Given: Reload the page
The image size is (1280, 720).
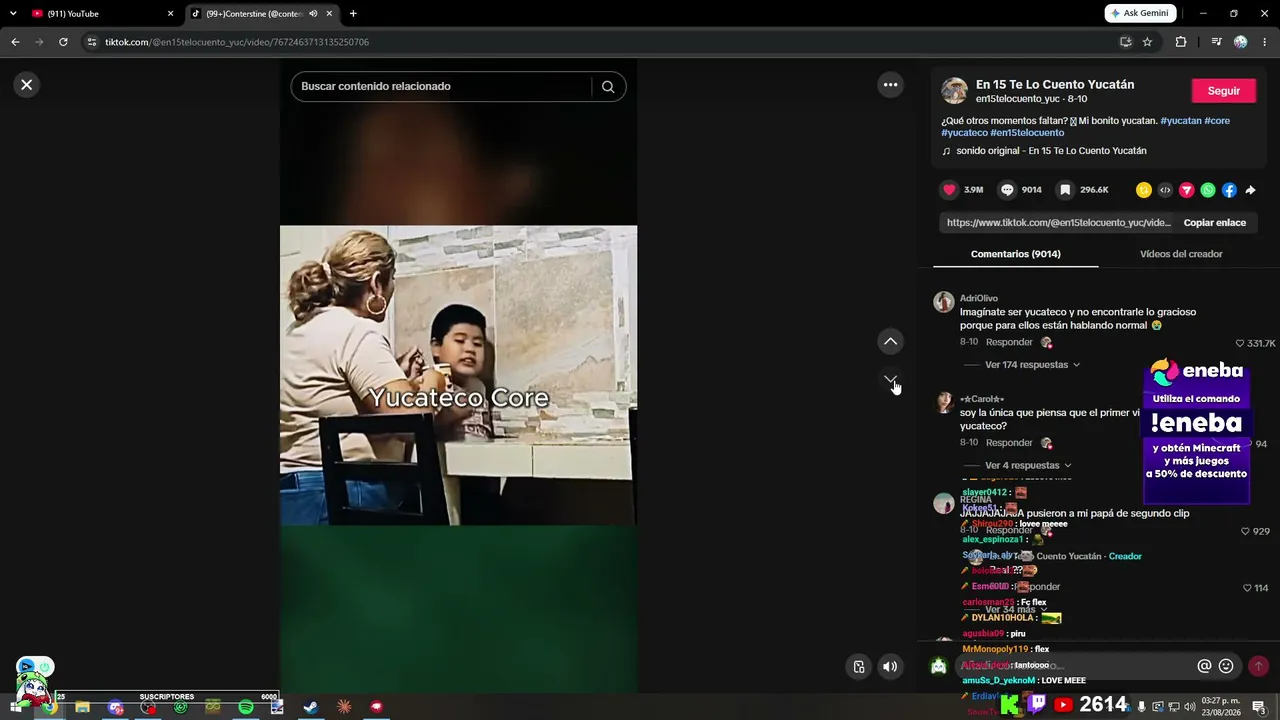Looking at the screenshot, I should click(x=63, y=42).
